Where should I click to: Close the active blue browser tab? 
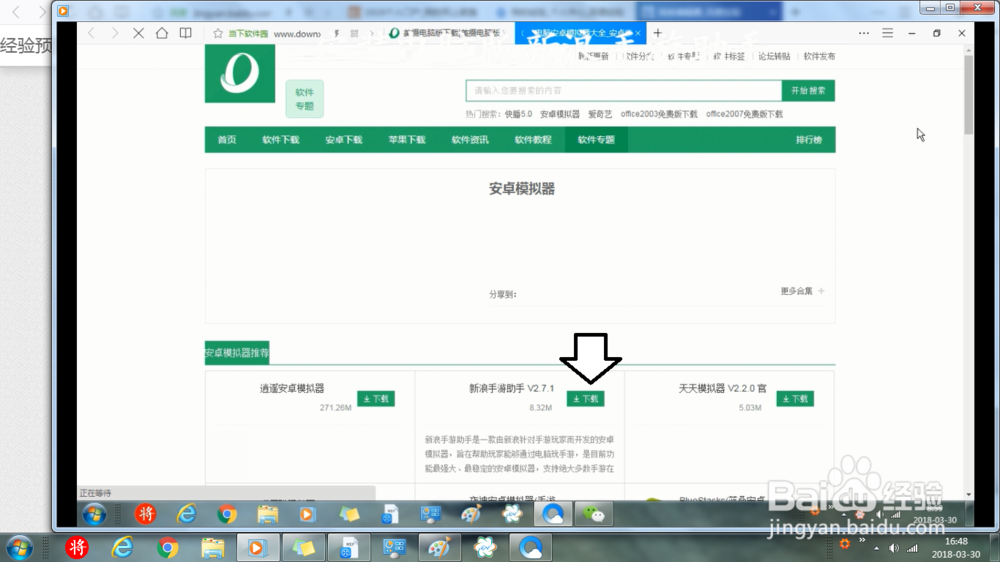[637, 33]
